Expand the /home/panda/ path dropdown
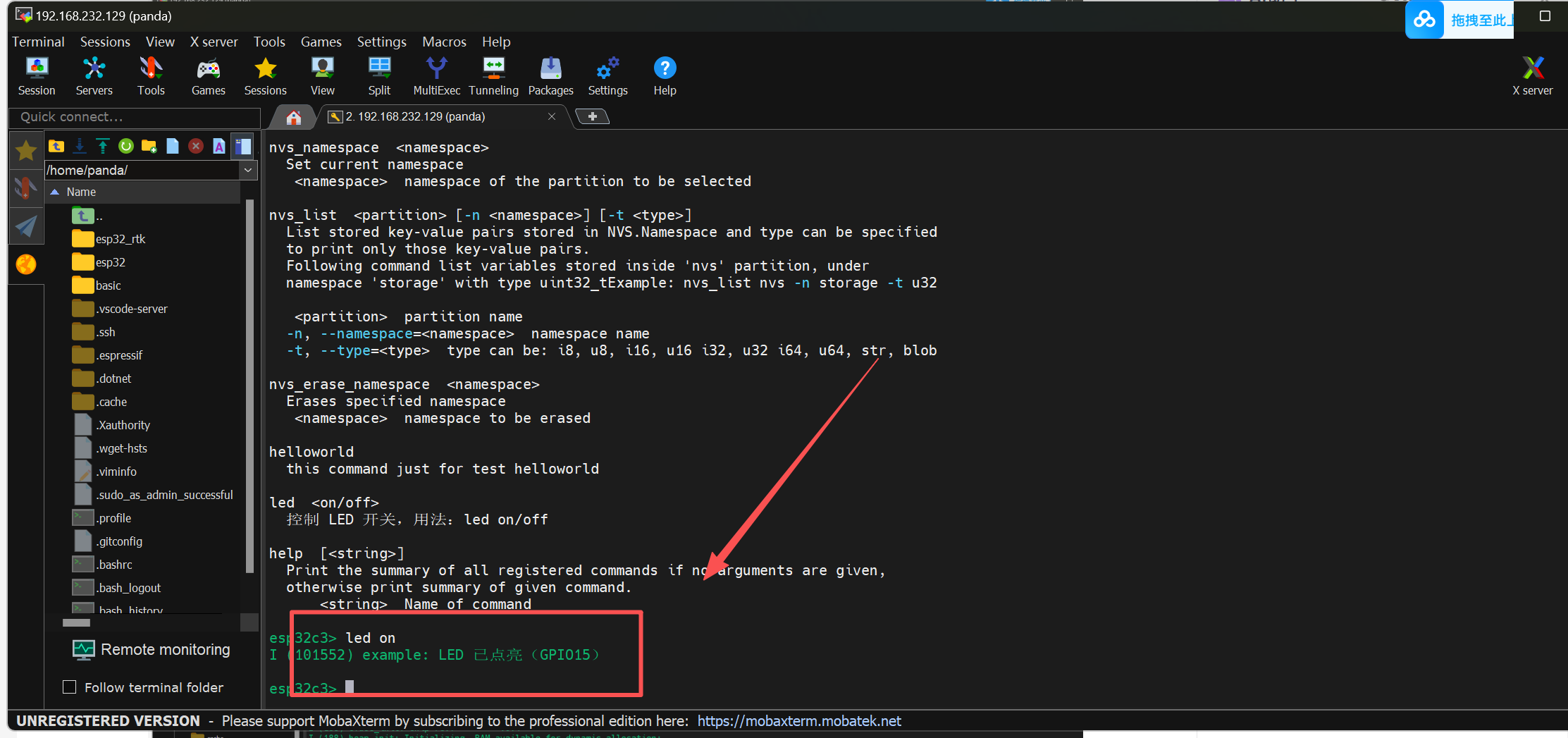This screenshot has width=1568, height=738. point(248,170)
